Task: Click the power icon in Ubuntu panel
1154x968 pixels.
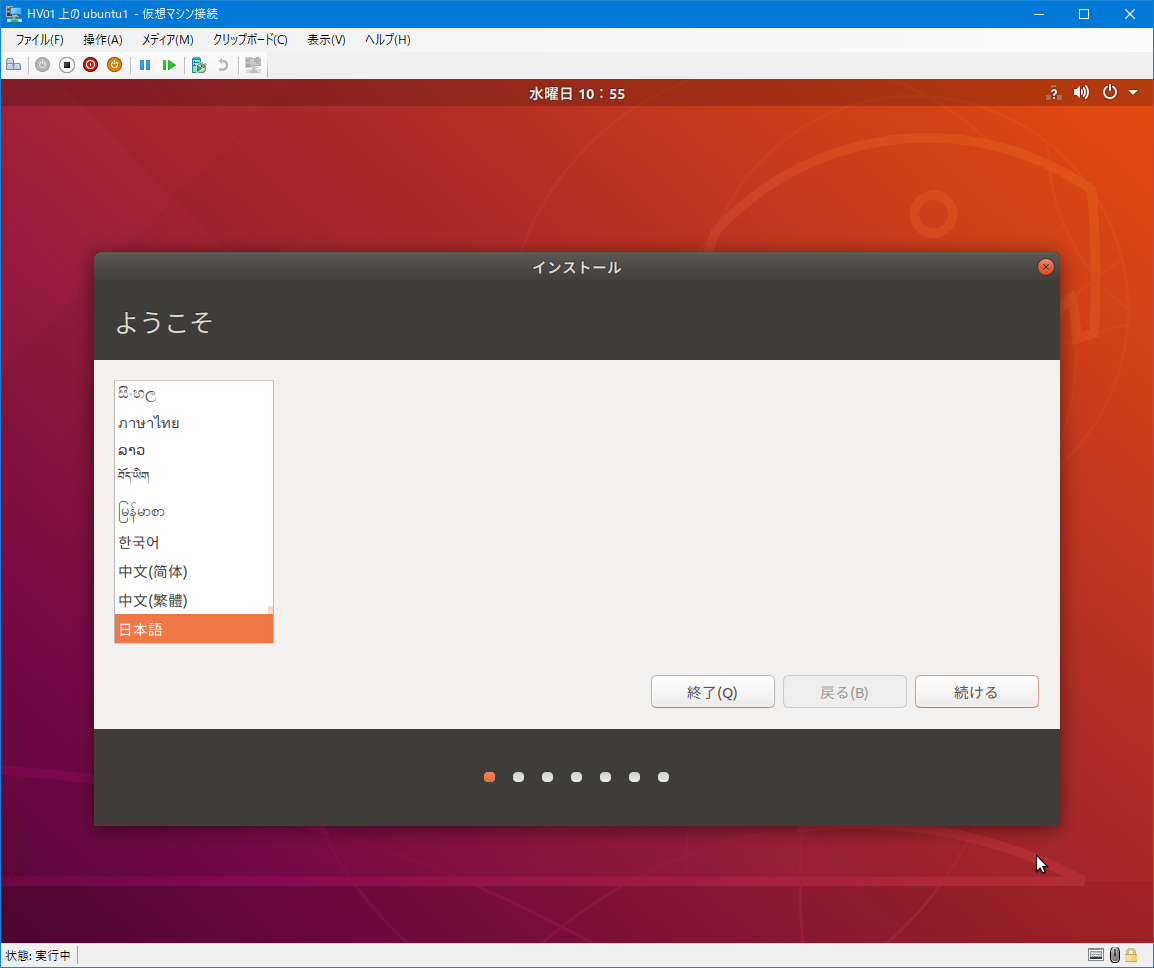Action: click(x=1109, y=93)
